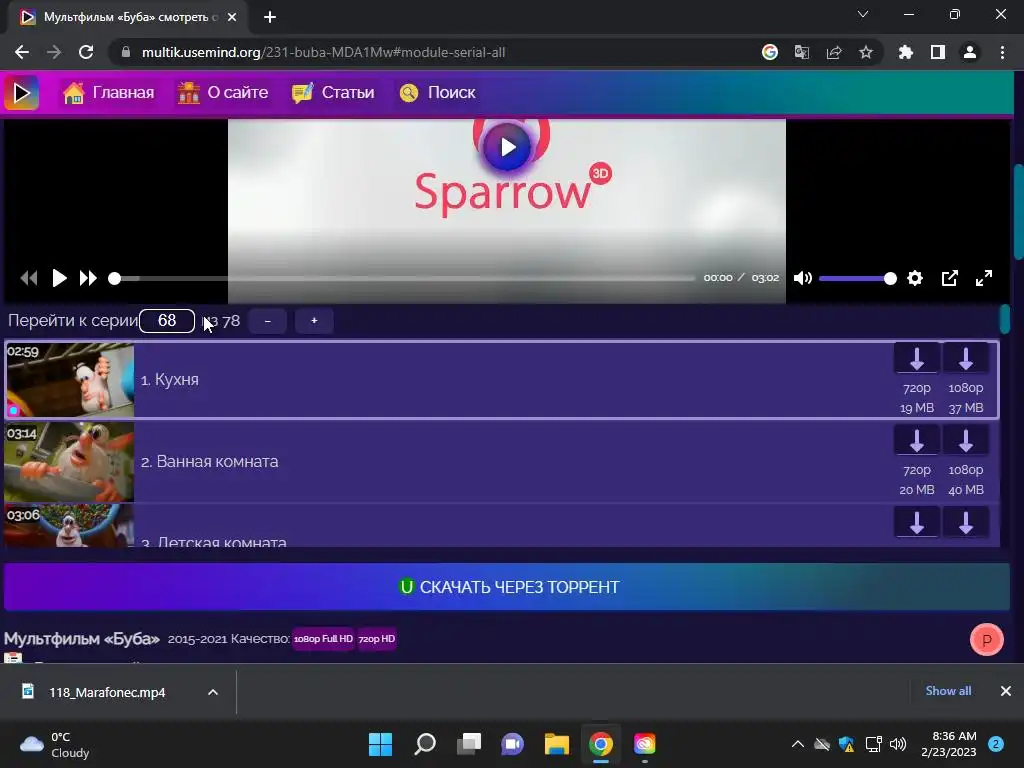Click the site logo play icon
The height and width of the screenshot is (768, 1024).
click(x=22, y=93)
